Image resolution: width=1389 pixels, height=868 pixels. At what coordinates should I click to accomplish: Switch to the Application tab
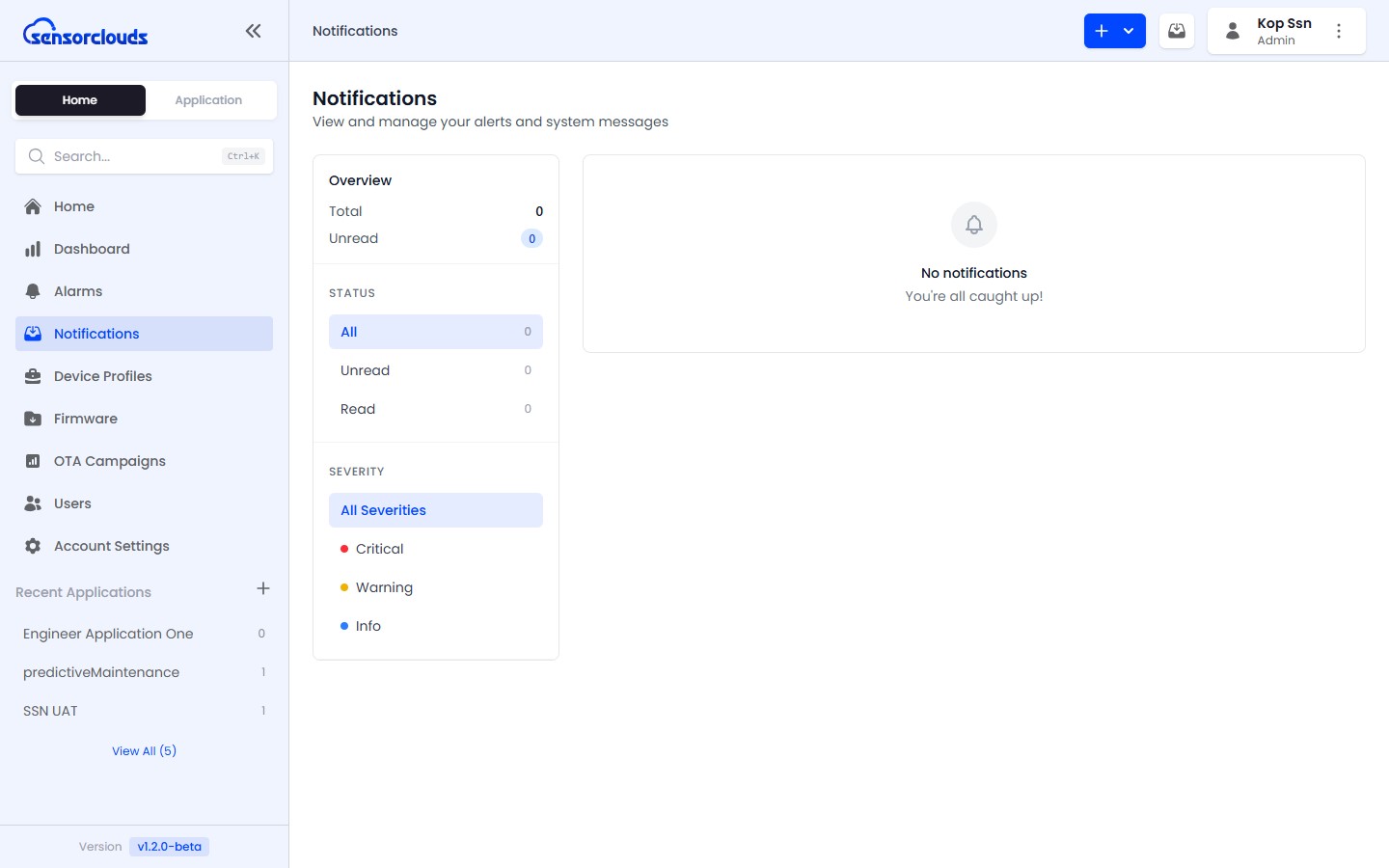point(208,100)
